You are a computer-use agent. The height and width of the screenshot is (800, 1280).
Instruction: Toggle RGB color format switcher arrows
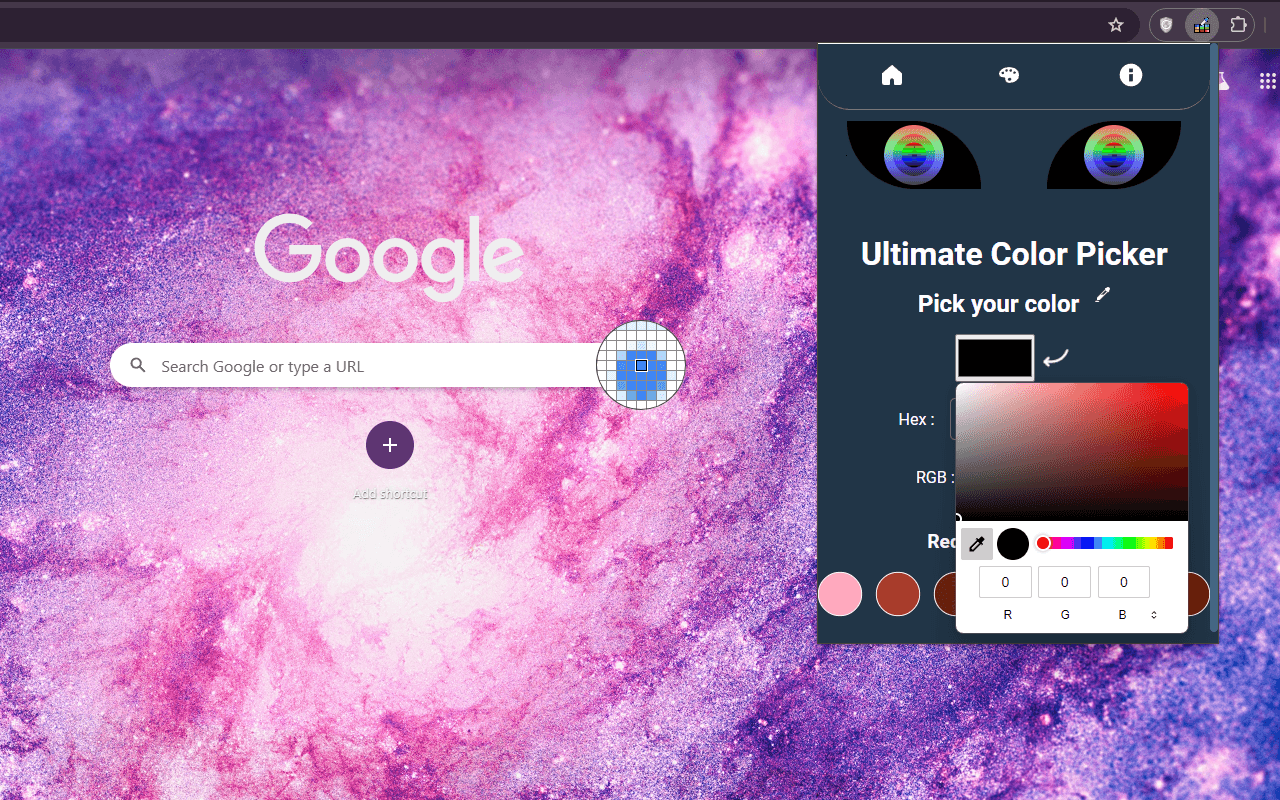(x=1154, y=615)
